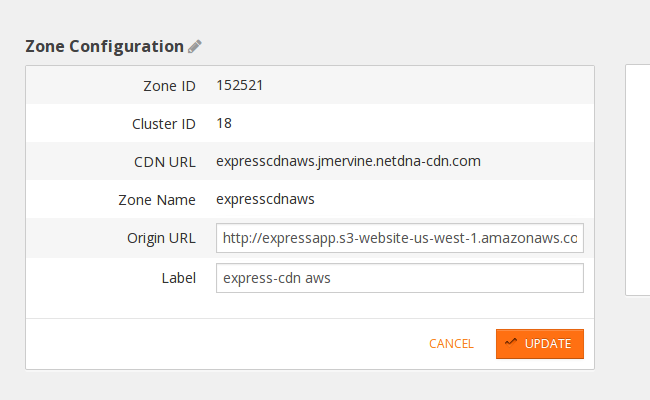This screenshot has width=650, height=400.
Task: Click the "Label" field label
Action: 176,278
